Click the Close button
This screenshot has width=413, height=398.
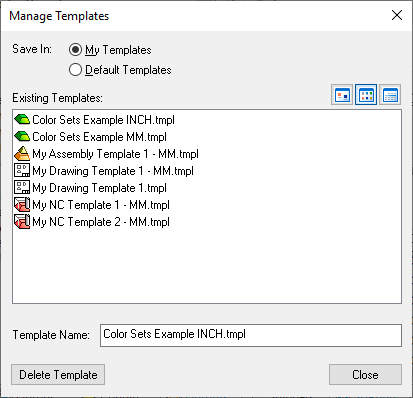pos(365,375)
